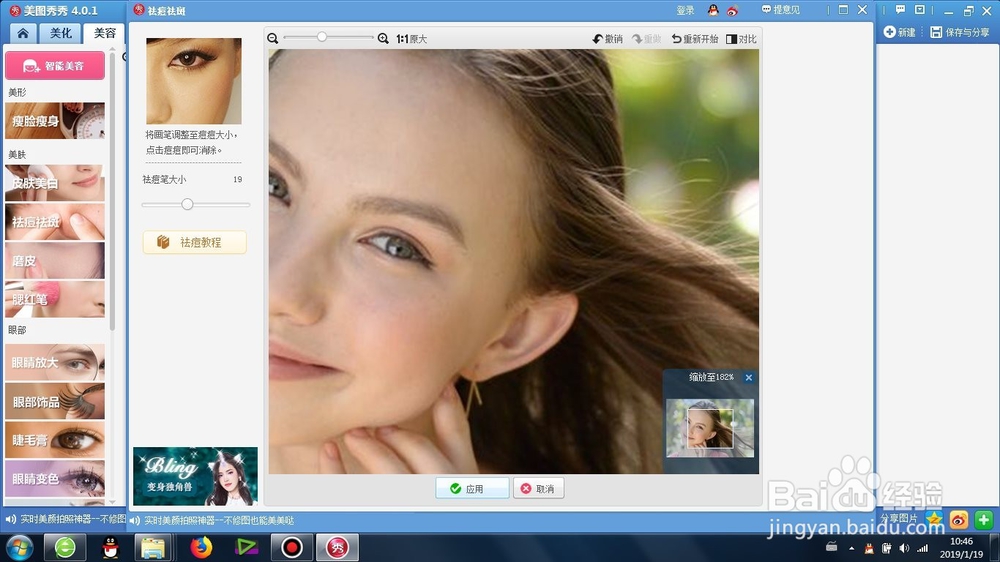Open the 祛痘教程 tutorial button
The image size is (1000, 562).
pos(195,242)
